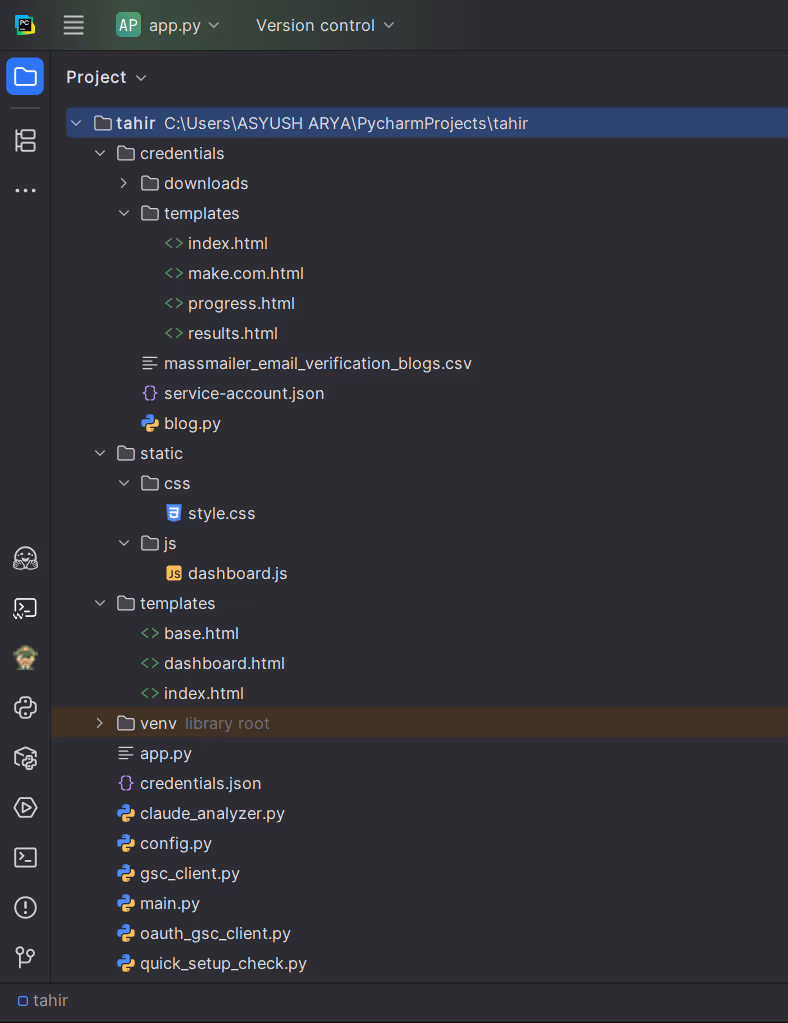Select massmailer_email_verification_blogs.csv file
The height and width of the screenshot is (1023, 788).
pos(318,363)
